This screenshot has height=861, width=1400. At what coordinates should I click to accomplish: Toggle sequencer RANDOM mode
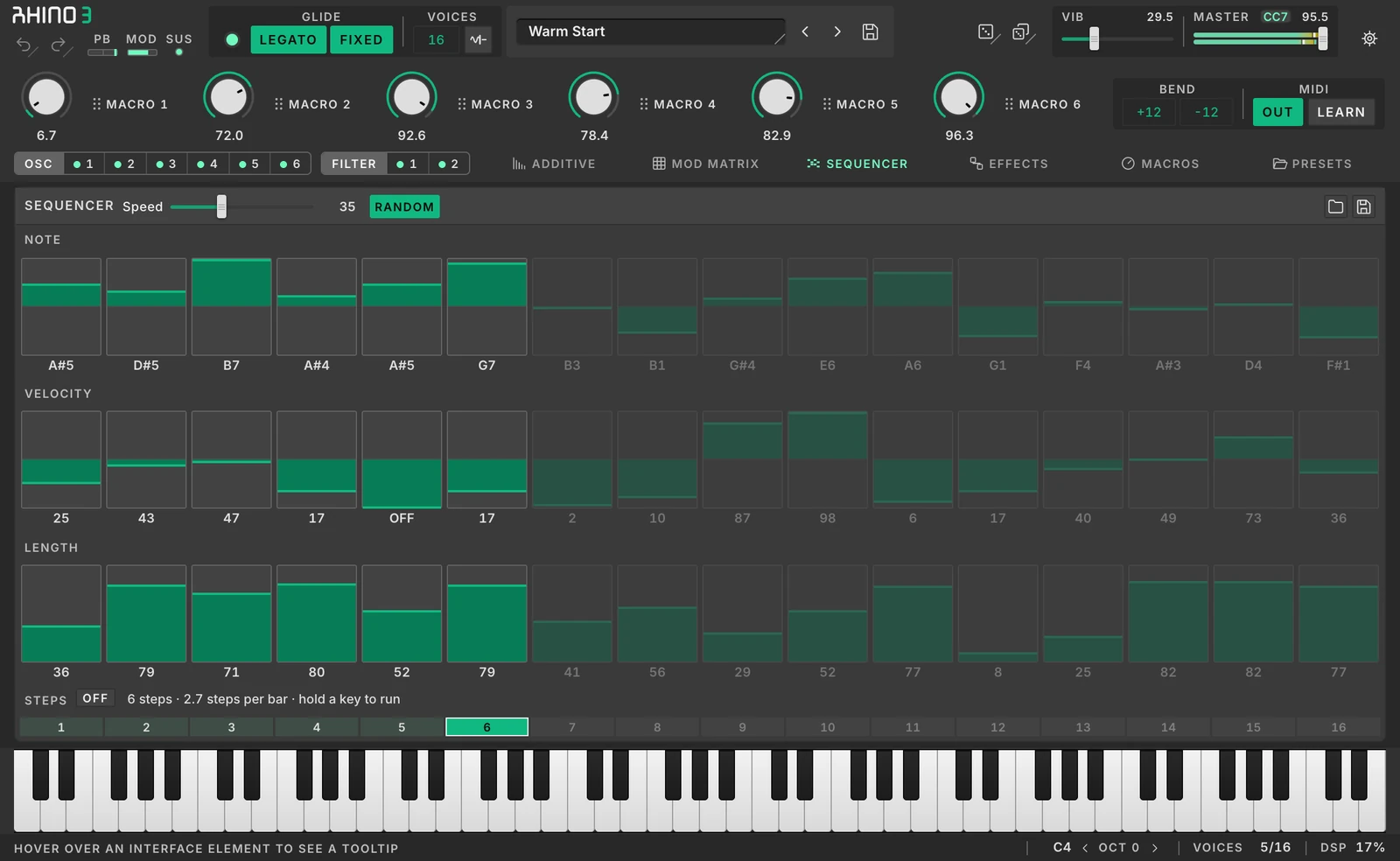404,206
